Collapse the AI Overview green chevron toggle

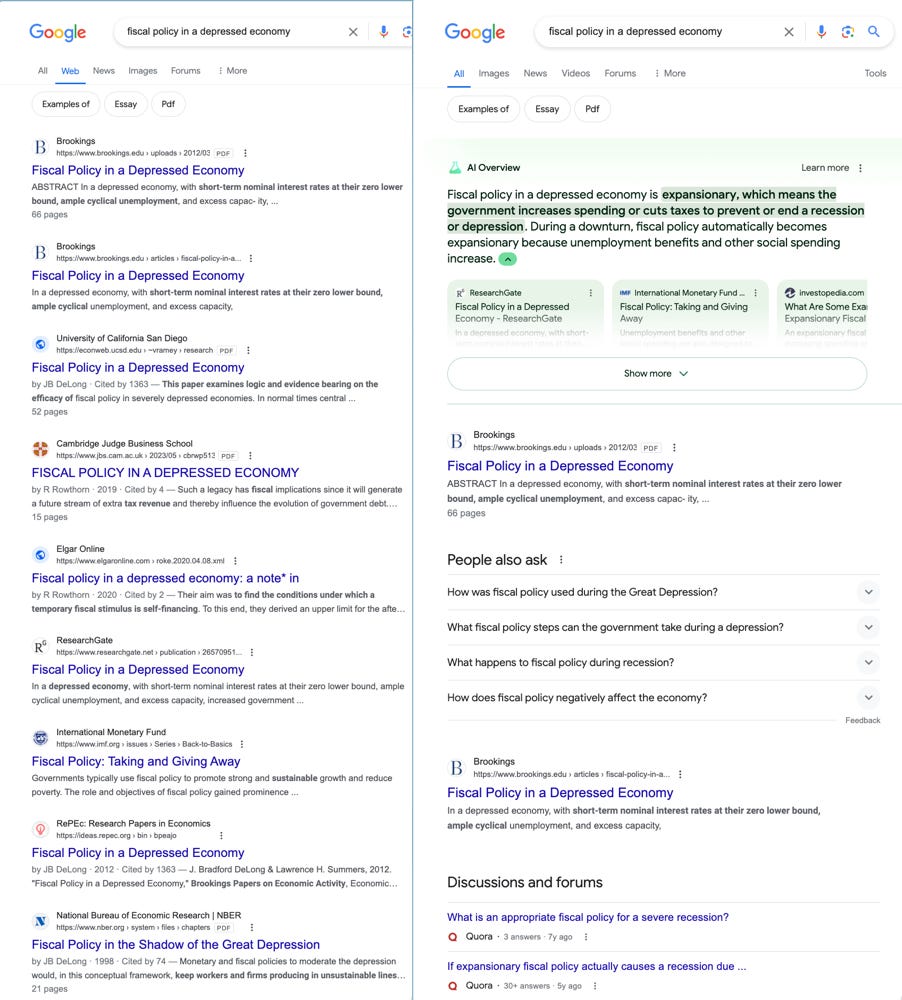coord(508,259)
